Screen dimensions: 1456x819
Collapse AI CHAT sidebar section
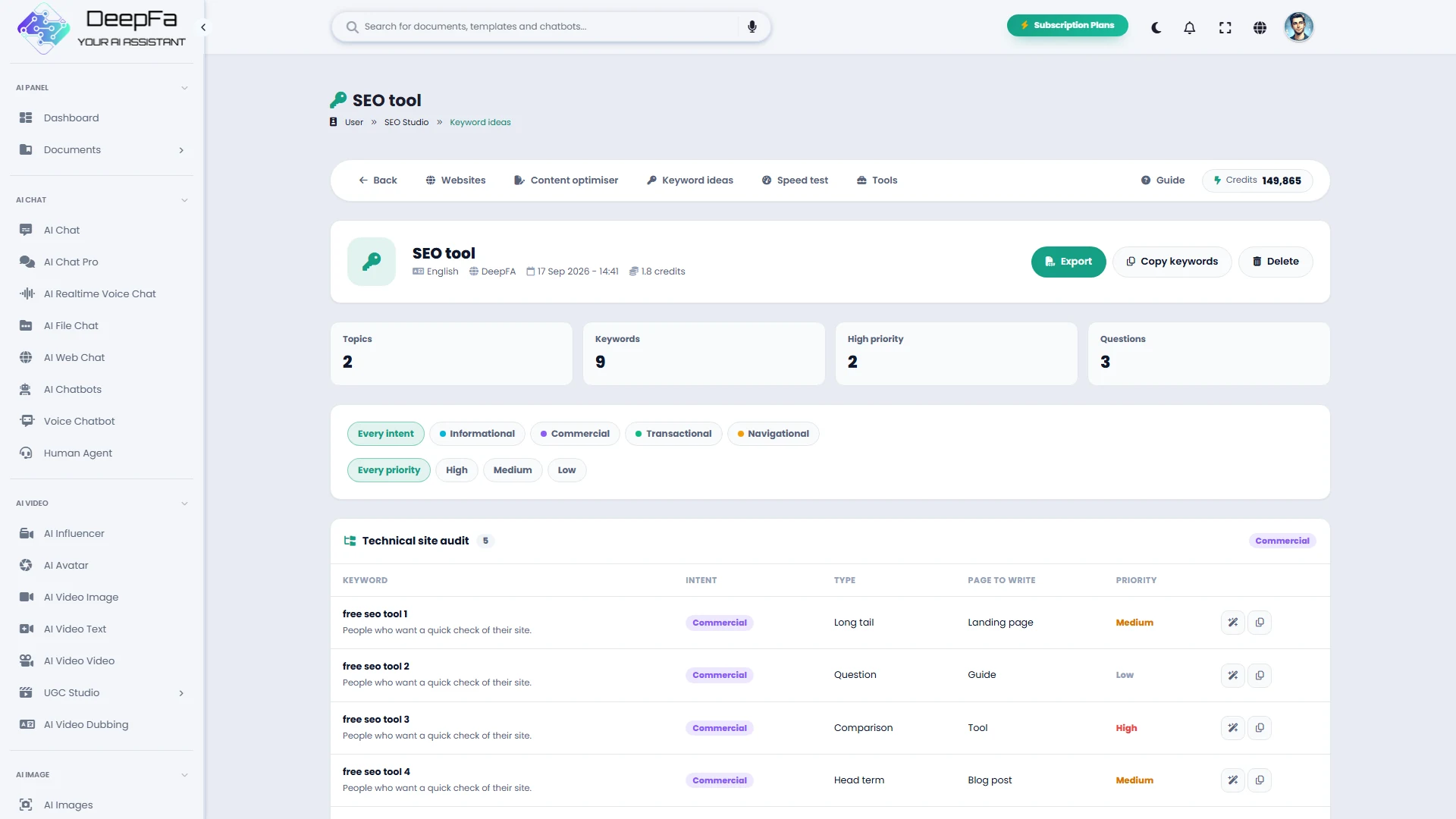point(184,200)
